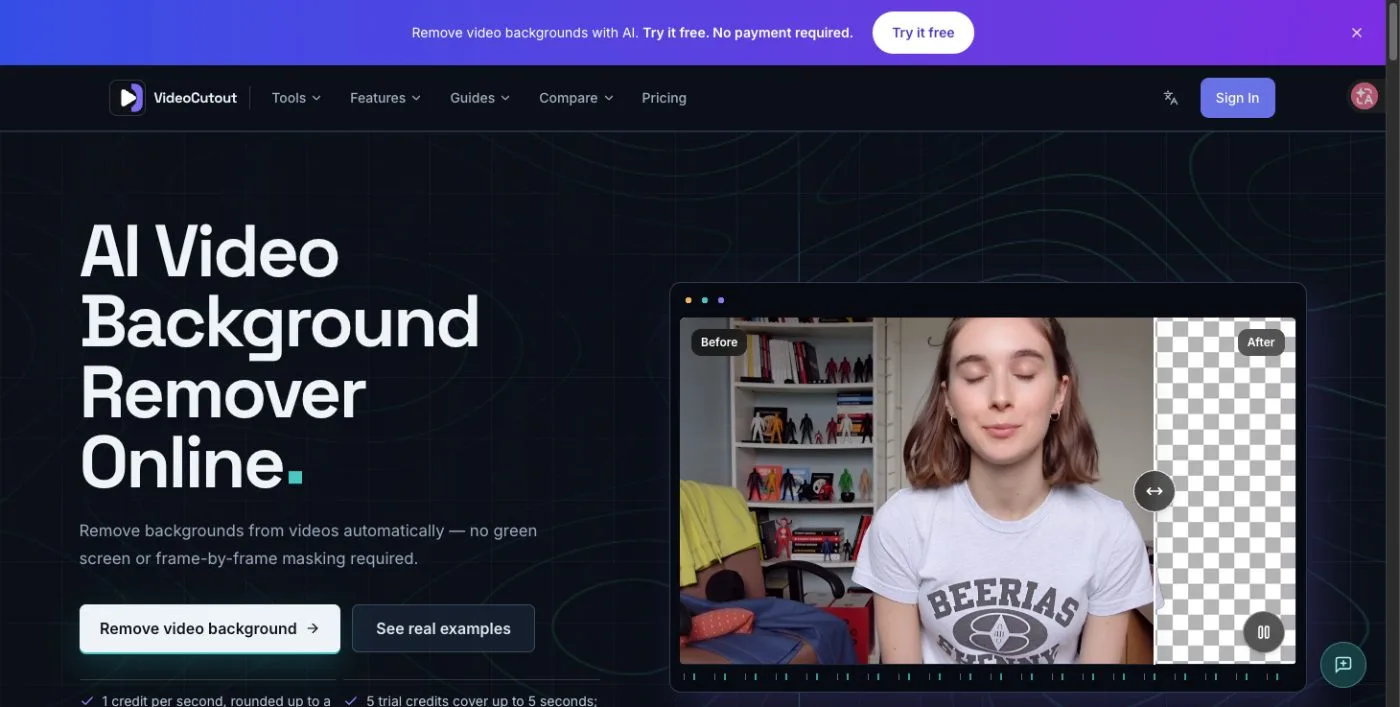Click Remove video background button
This screenshot has width=1400, height=707.
tap(210, 629)
